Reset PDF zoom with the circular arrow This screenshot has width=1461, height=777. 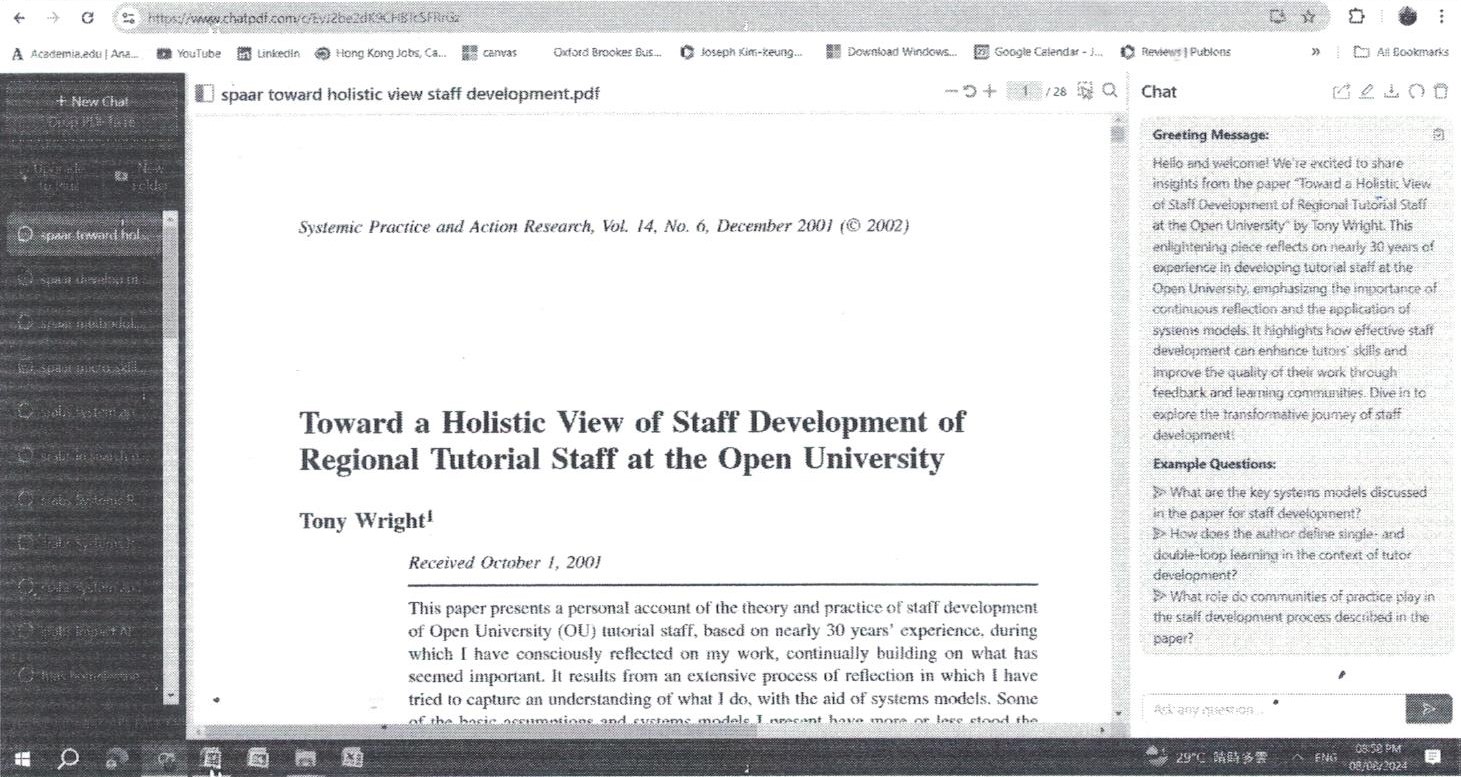coord(969,91)
